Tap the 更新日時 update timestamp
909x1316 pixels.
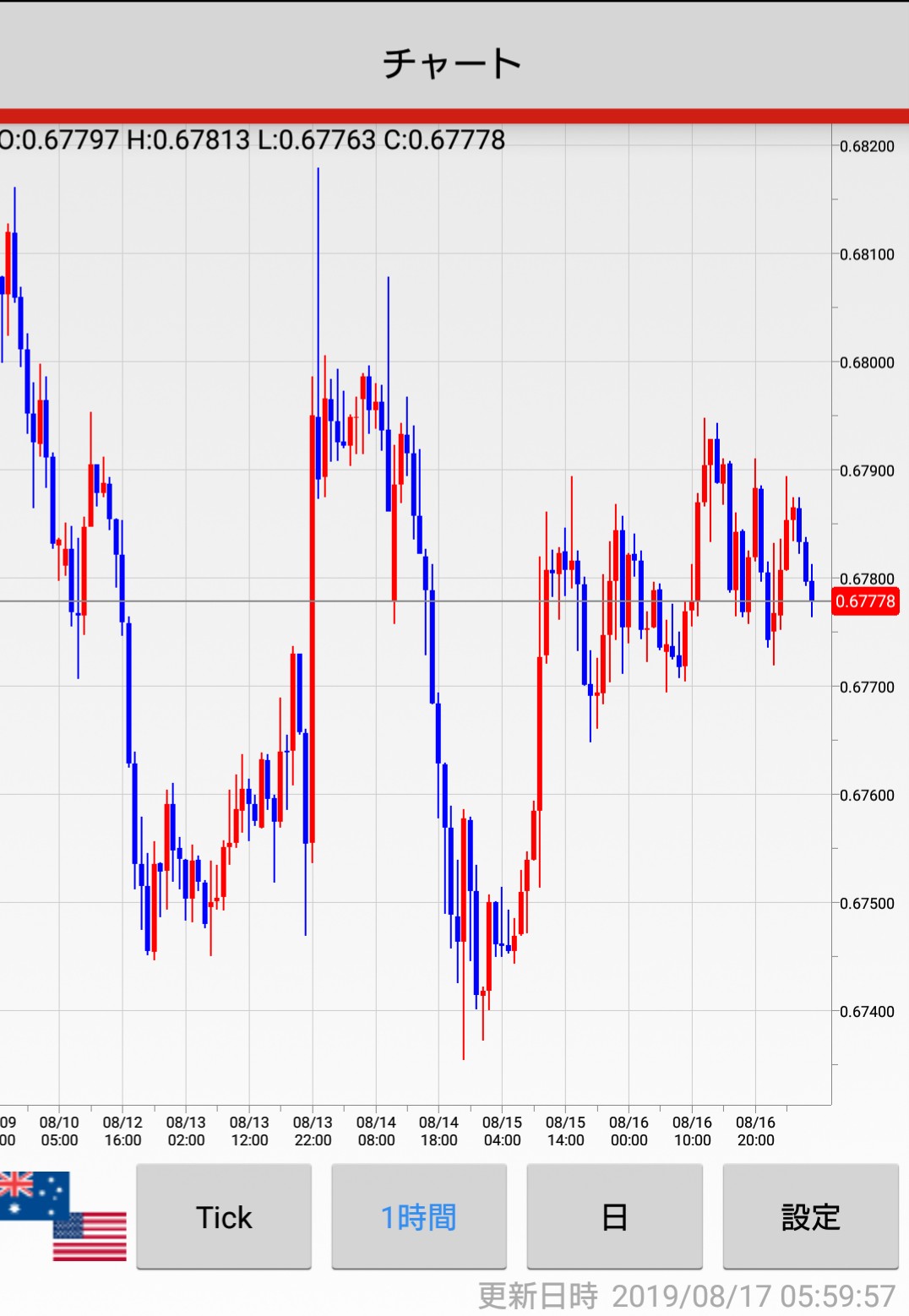click(x=686, y=1296)
